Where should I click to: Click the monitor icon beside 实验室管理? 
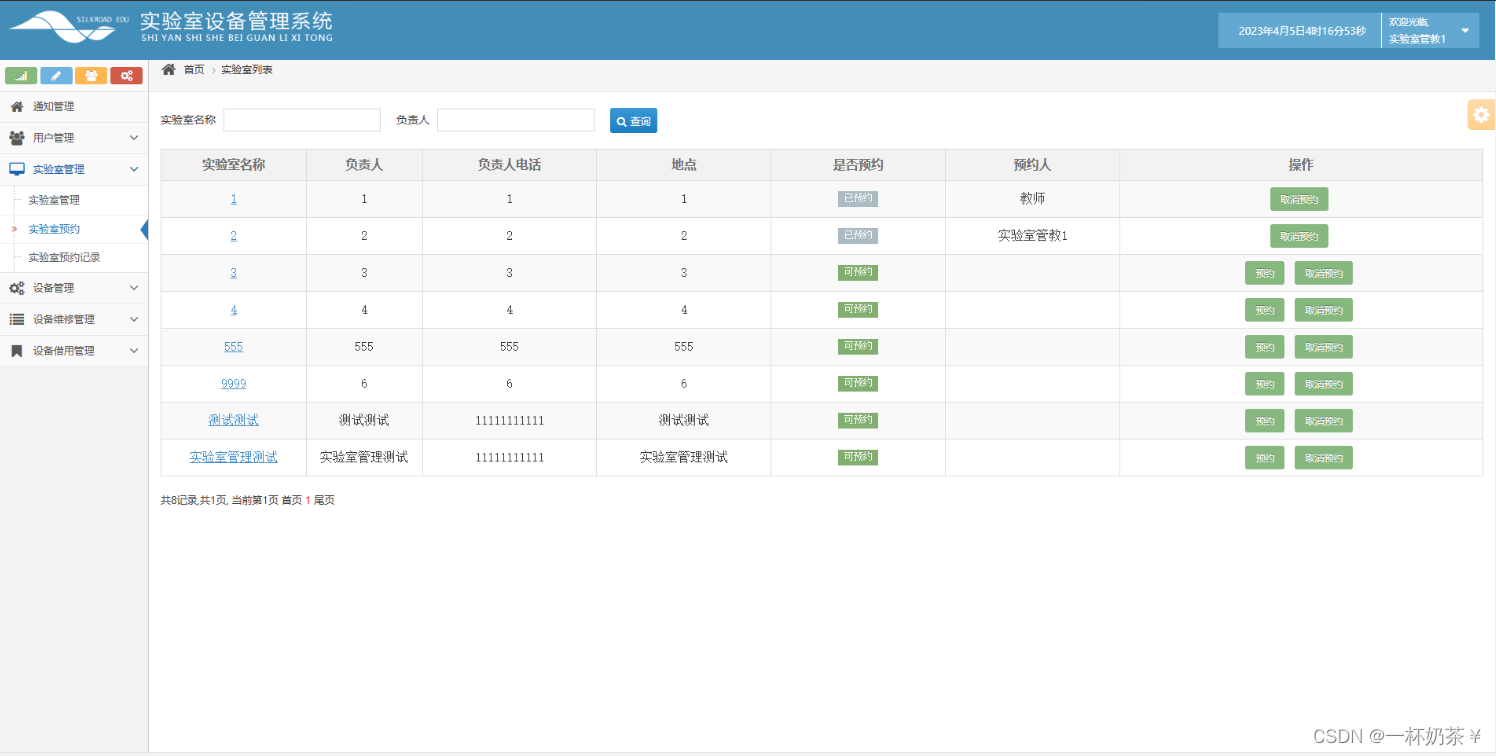17,169
